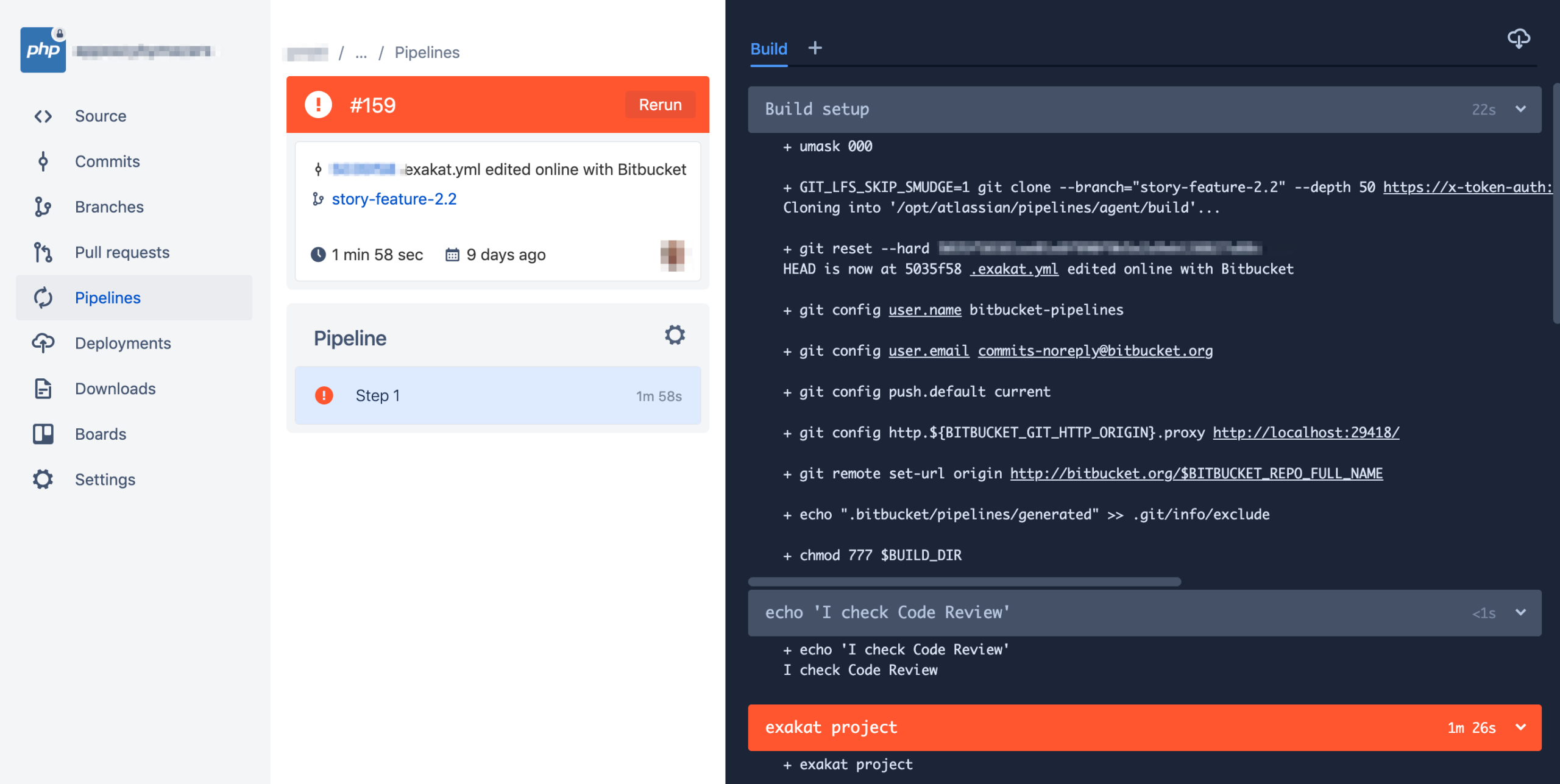Image resolution: width=1560 pixels, height=784 pixels.
Task: Click the horizontal log scrollbar
Action: (965, 582)
